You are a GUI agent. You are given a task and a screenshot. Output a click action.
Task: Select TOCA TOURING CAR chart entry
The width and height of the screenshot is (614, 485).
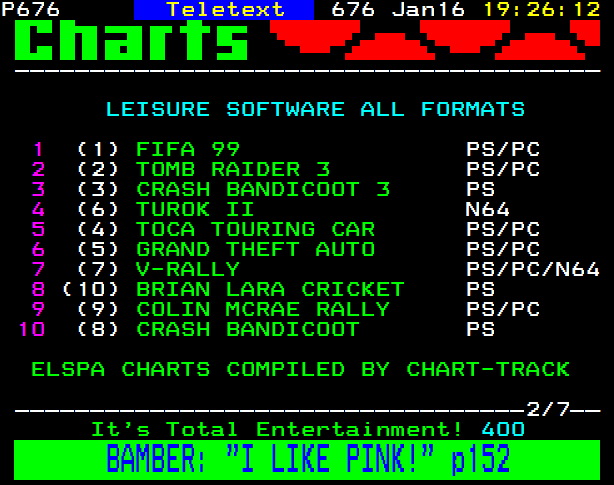click(255, 229)
